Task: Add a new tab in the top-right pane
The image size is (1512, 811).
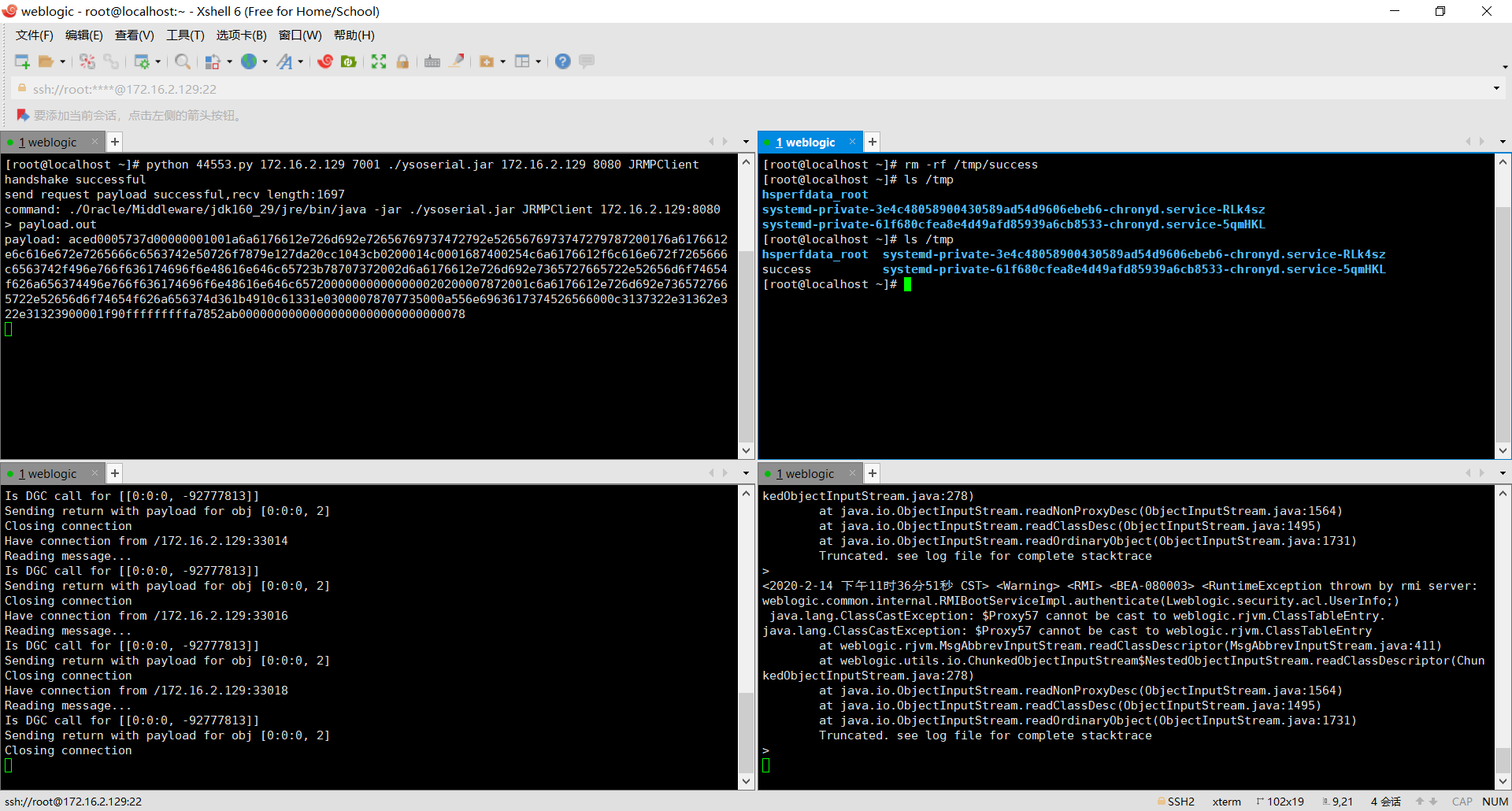Action: point(873,142)
